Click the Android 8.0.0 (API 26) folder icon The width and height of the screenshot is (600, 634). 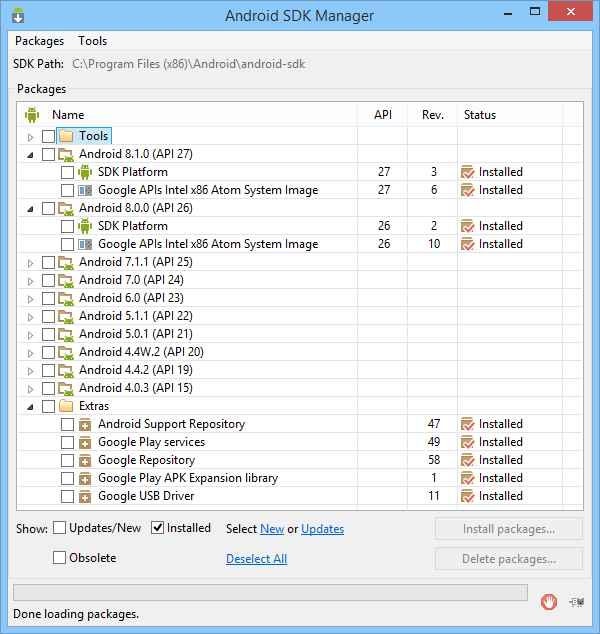click(66, 208)
